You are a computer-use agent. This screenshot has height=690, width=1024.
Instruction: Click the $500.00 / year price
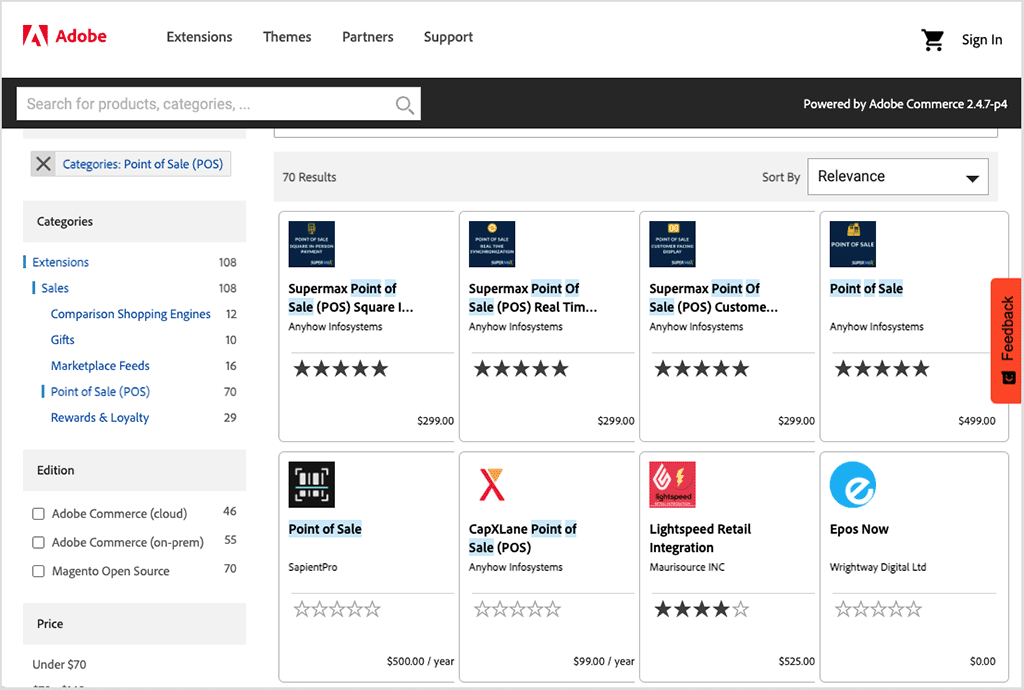click(x=420, y=661)
